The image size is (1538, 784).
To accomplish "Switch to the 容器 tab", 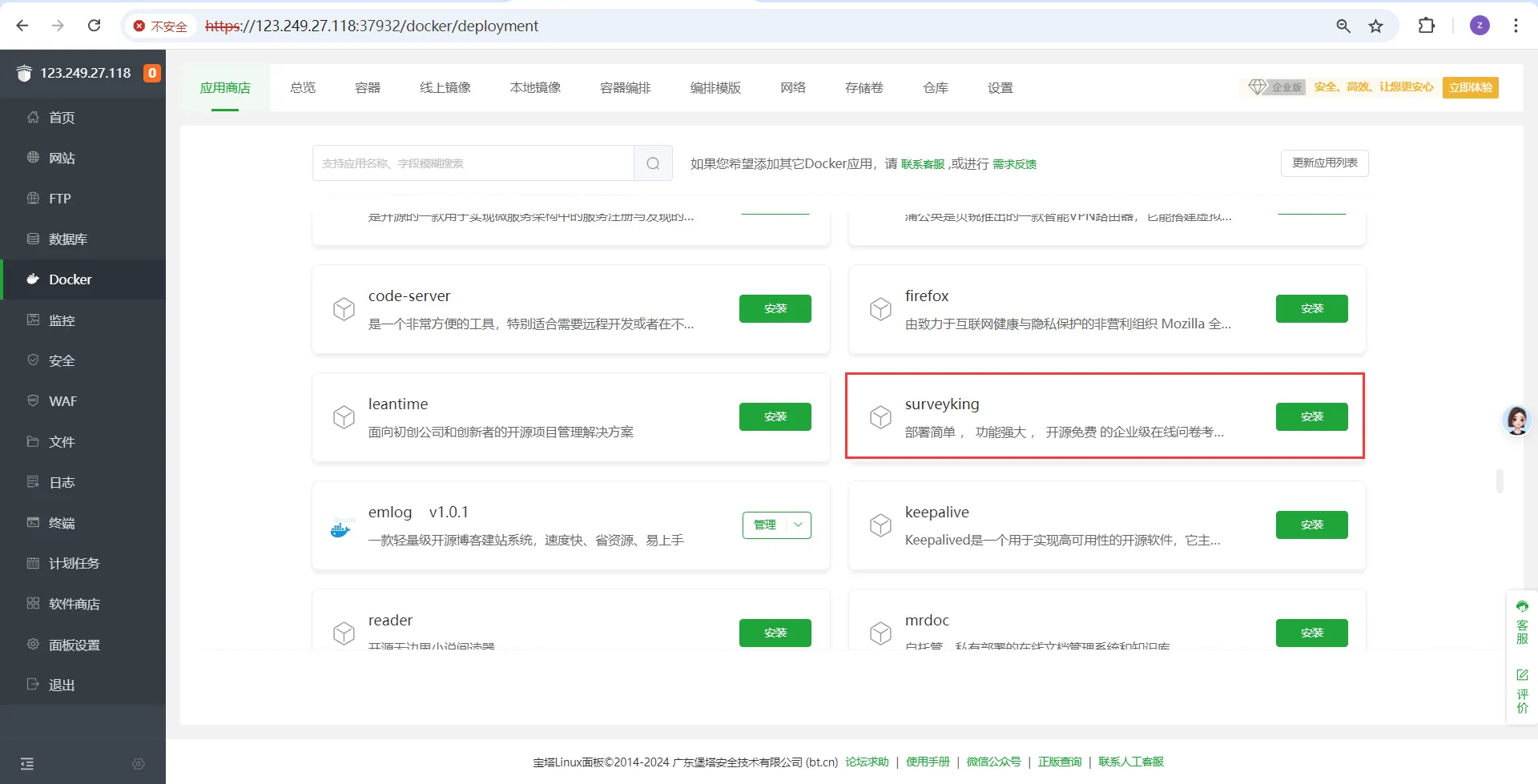I will pyautogui.click(x=368, y=88).
